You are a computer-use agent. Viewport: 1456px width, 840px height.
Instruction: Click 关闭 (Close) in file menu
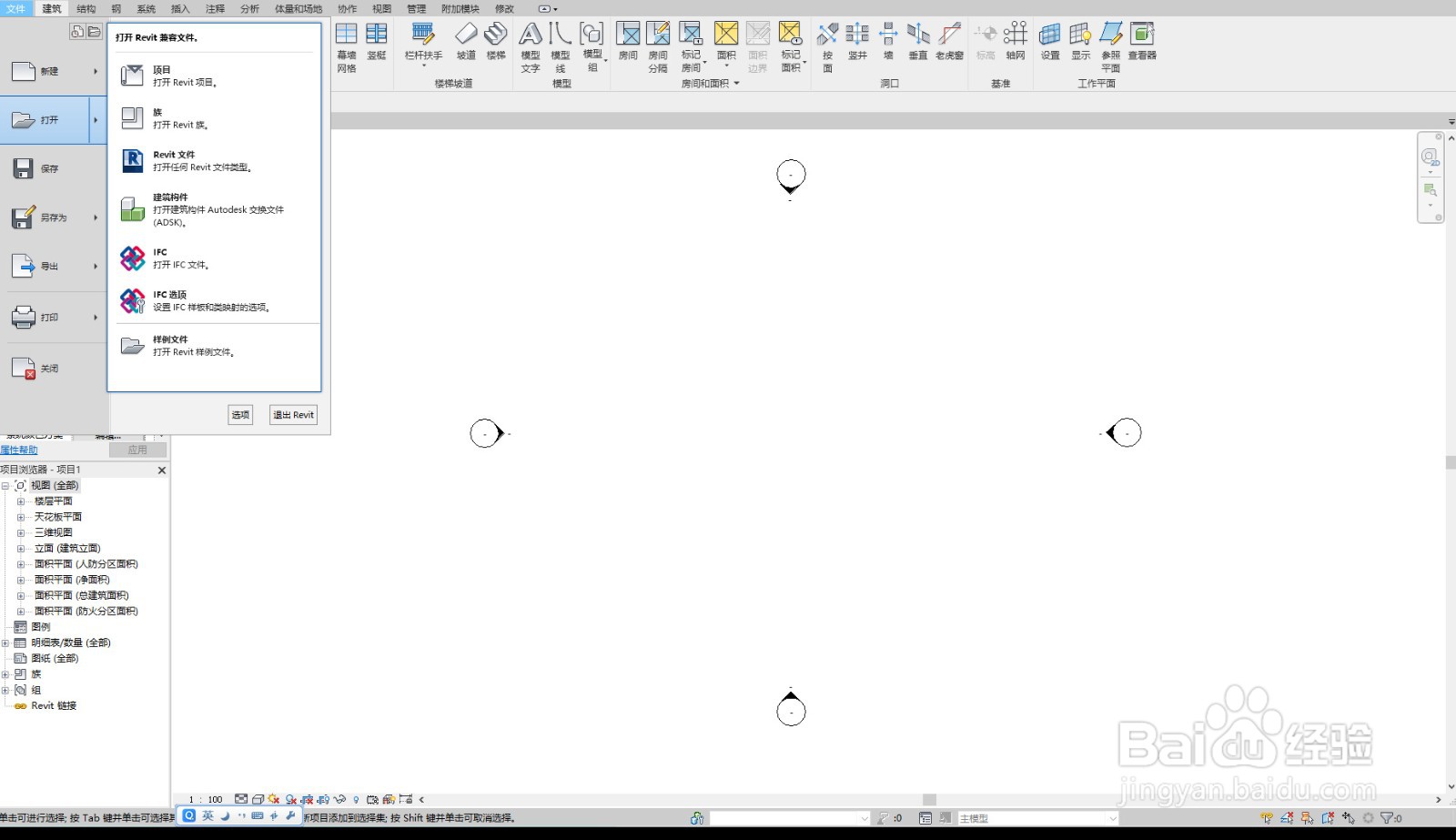[x=53, y=369]
